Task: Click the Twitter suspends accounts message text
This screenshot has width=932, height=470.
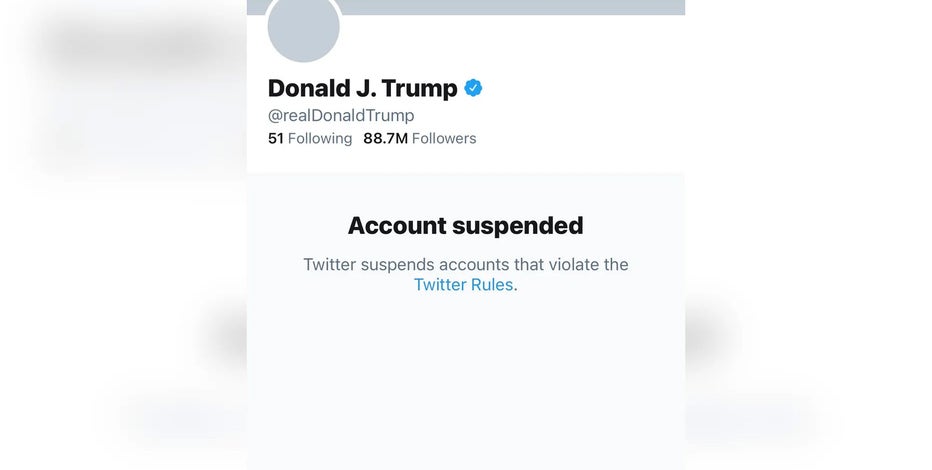Action: [x=465, y=275]
